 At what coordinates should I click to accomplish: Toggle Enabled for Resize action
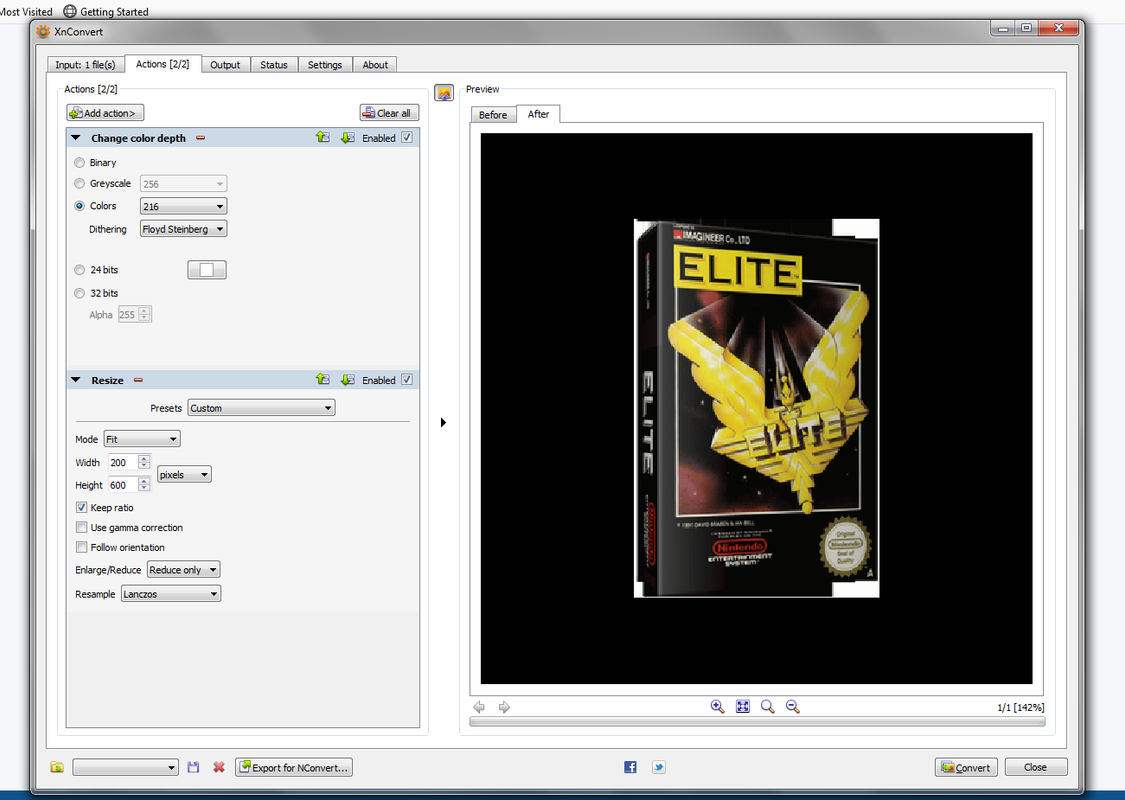click(407, 380)
